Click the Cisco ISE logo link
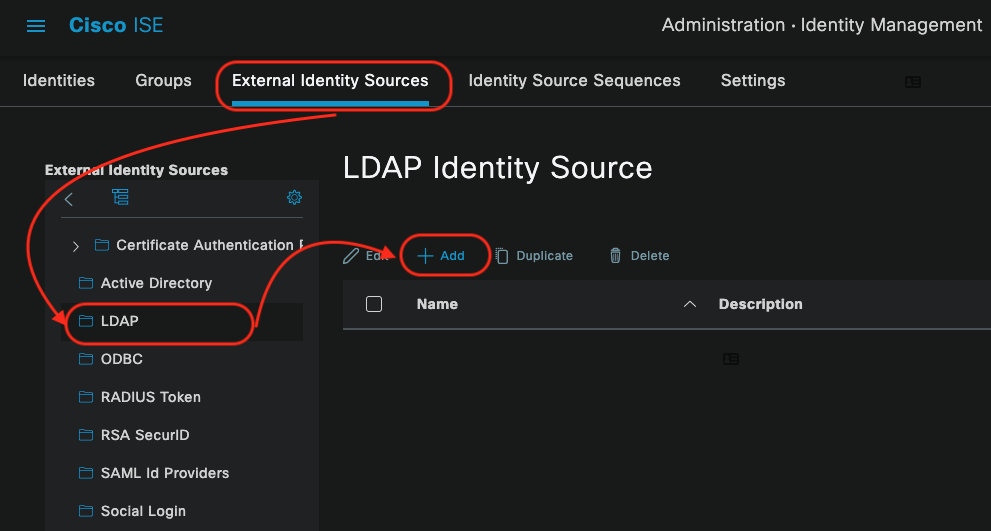This screenshot has width=991, height=531. click(x=116, y=25)
